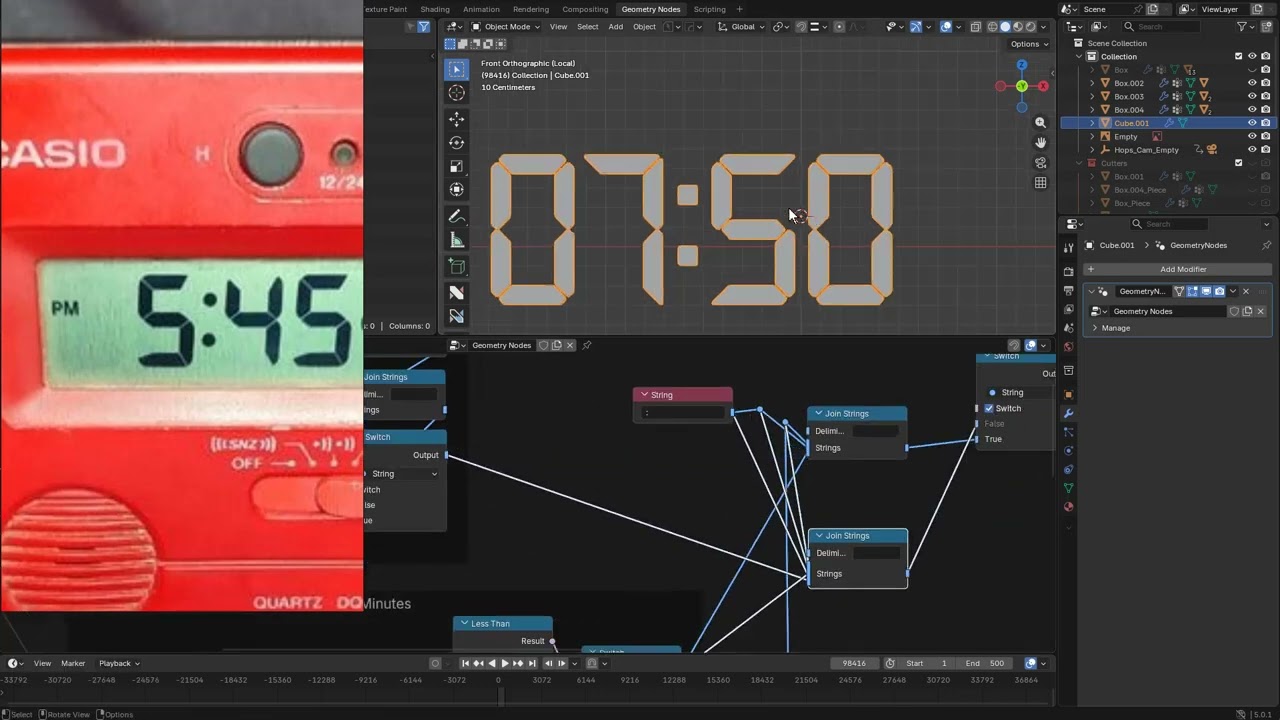Remove the GeometryNodes modifier
Screen dimensions: 1280x720
(x=1246, y=291)
